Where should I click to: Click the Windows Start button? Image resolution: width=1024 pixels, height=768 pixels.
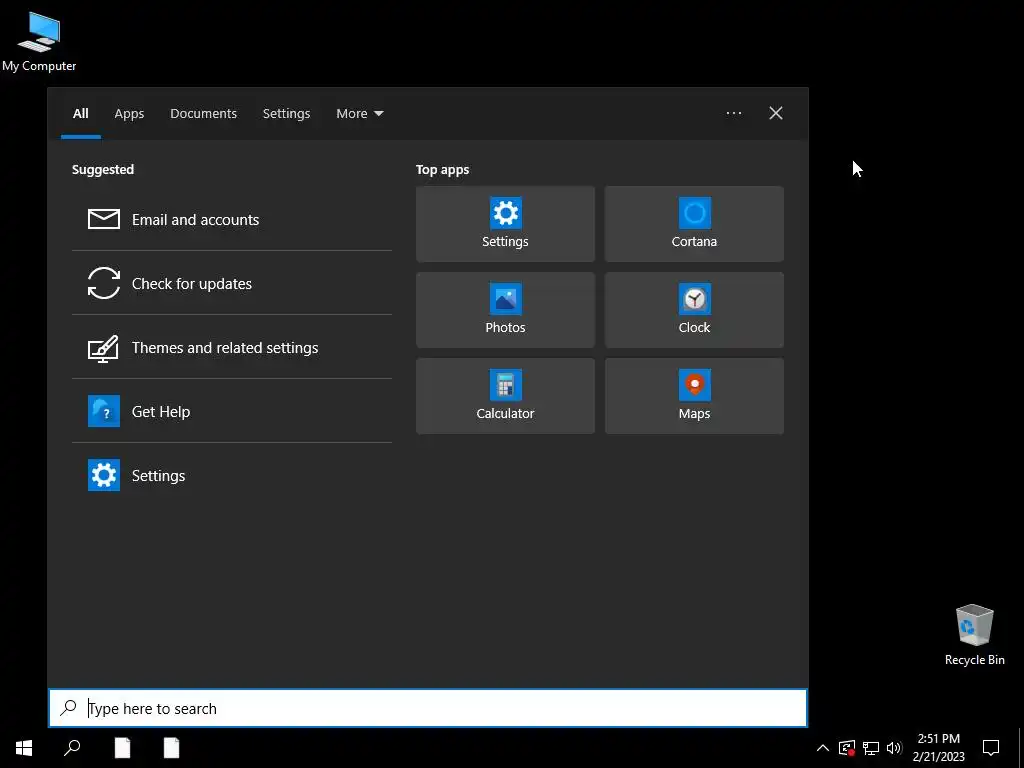[24, 748]
